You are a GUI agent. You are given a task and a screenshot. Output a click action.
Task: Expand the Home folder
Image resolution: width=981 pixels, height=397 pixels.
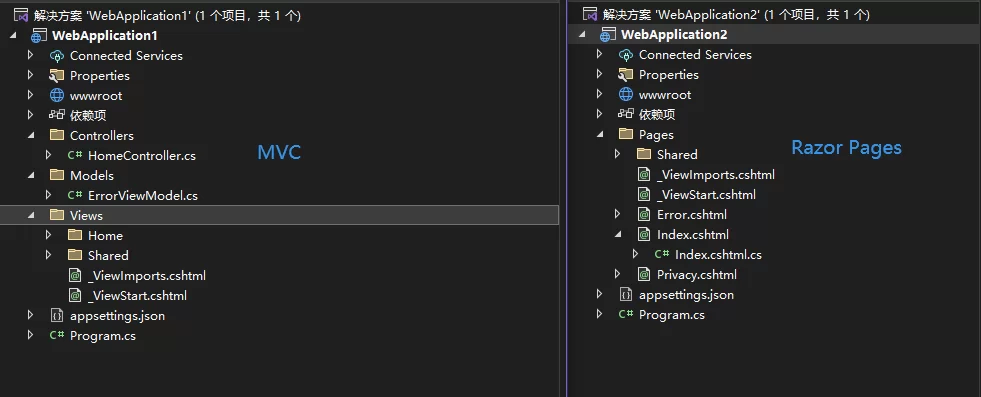point(49,235)
